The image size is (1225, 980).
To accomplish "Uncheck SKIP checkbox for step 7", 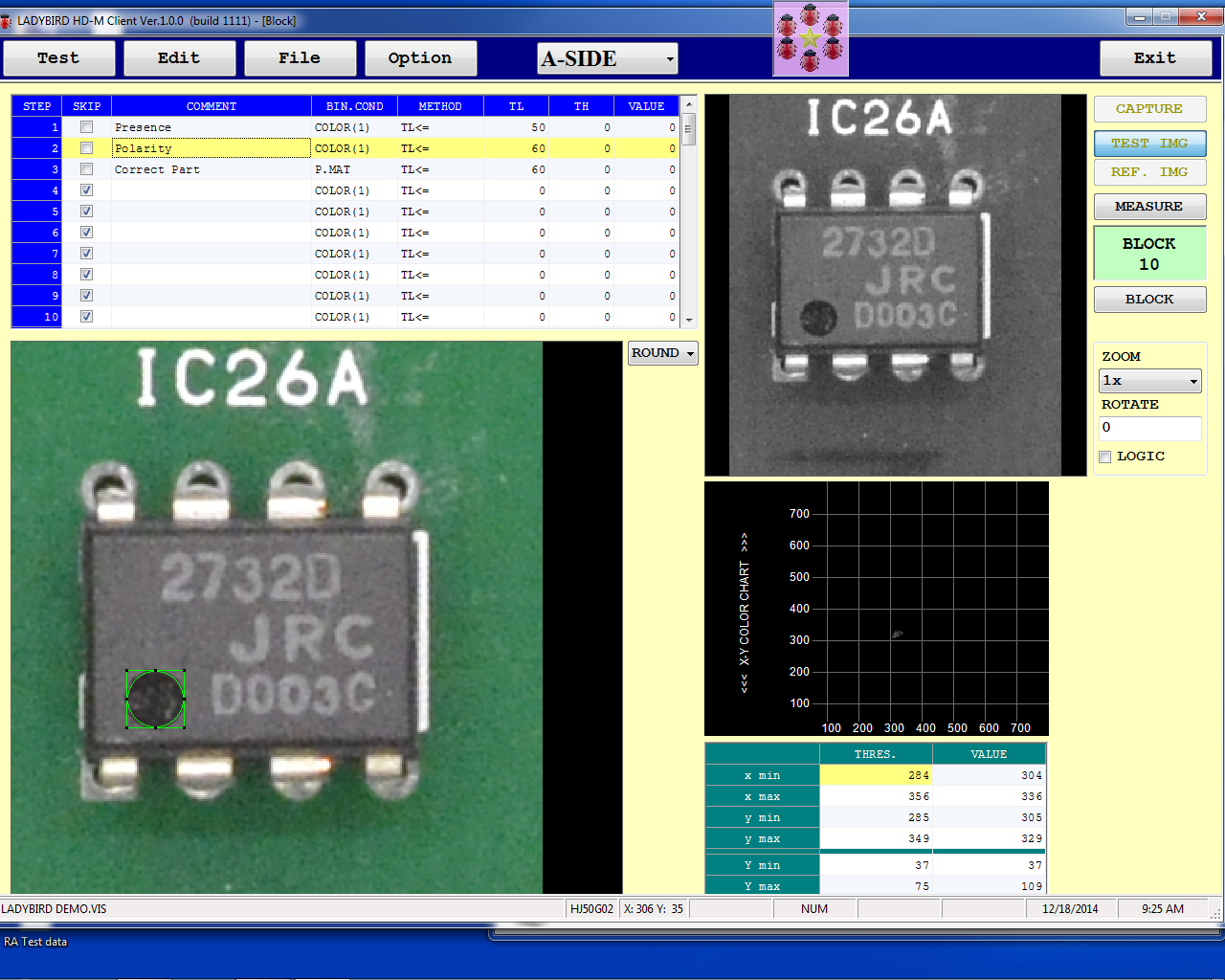I will [x=86, y=254].
